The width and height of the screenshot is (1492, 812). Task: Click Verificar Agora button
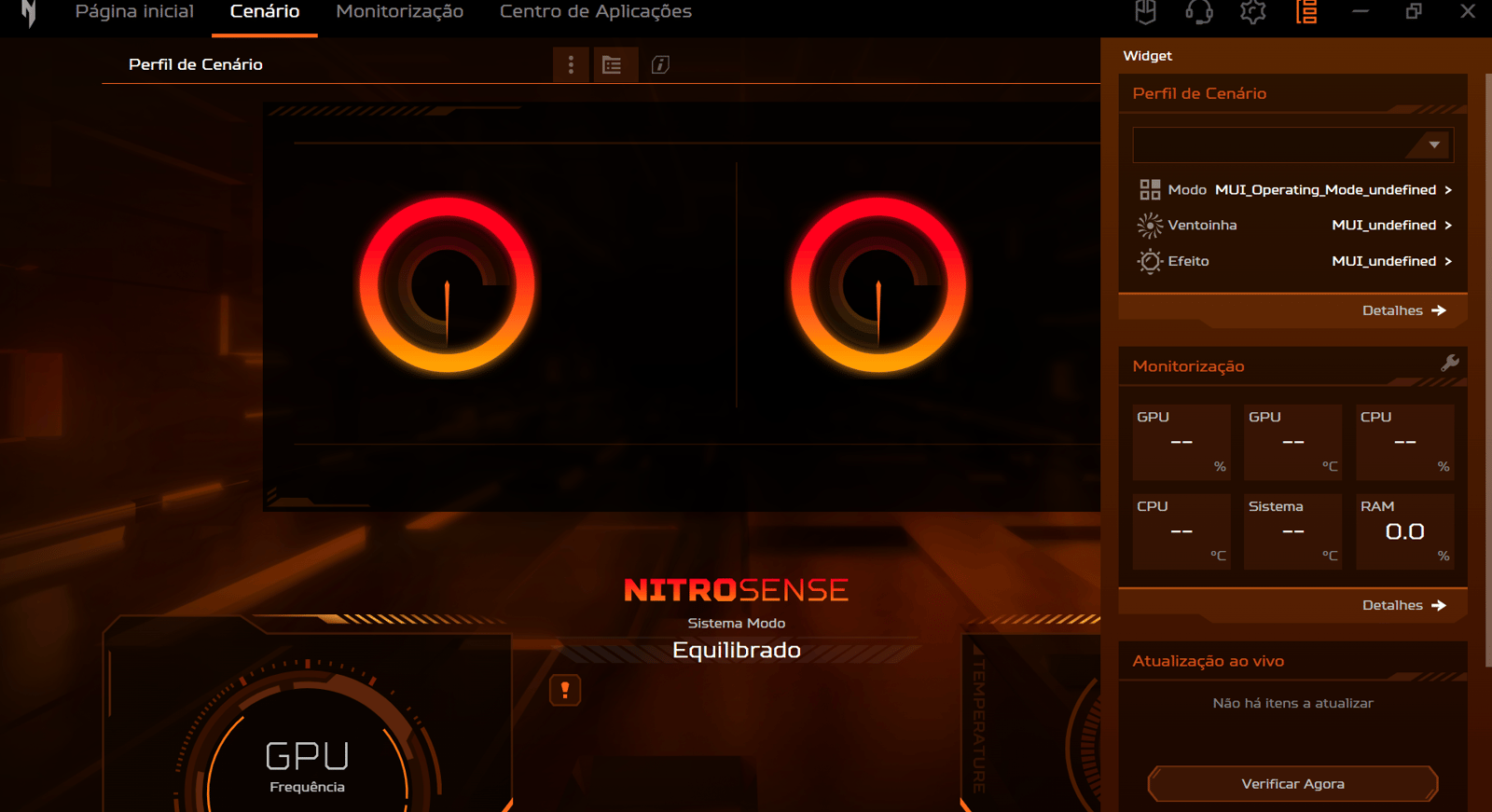pos(1292,784)
